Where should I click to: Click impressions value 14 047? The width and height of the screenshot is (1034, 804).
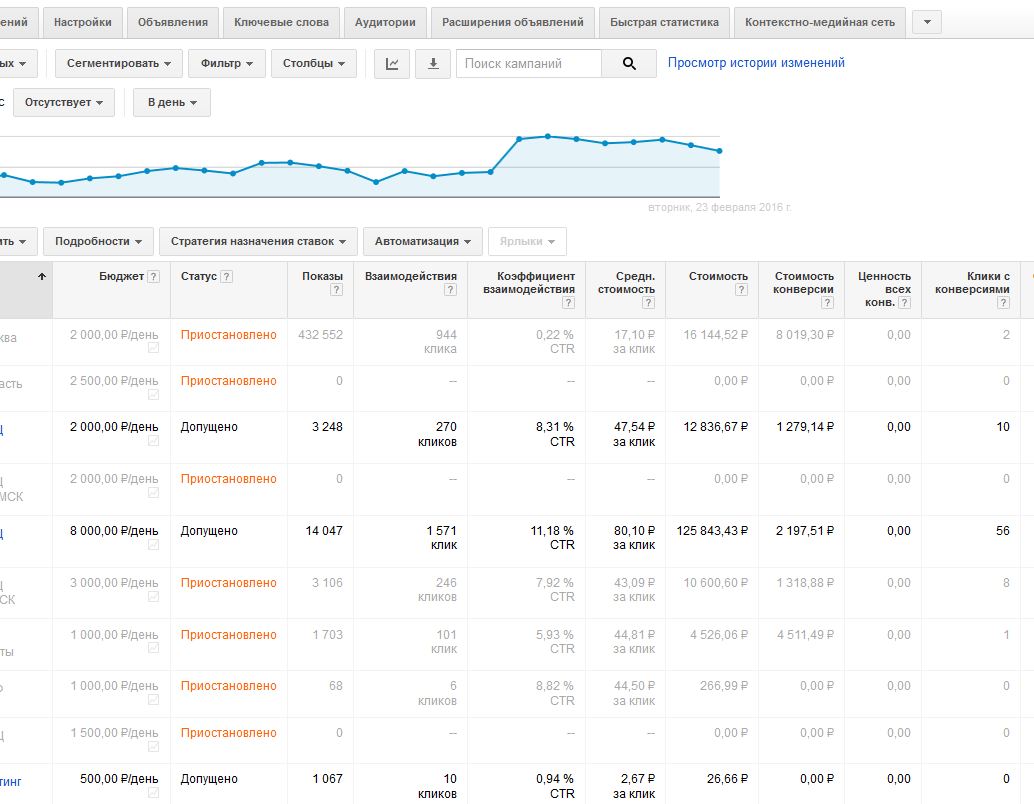[x=324, y=531]
